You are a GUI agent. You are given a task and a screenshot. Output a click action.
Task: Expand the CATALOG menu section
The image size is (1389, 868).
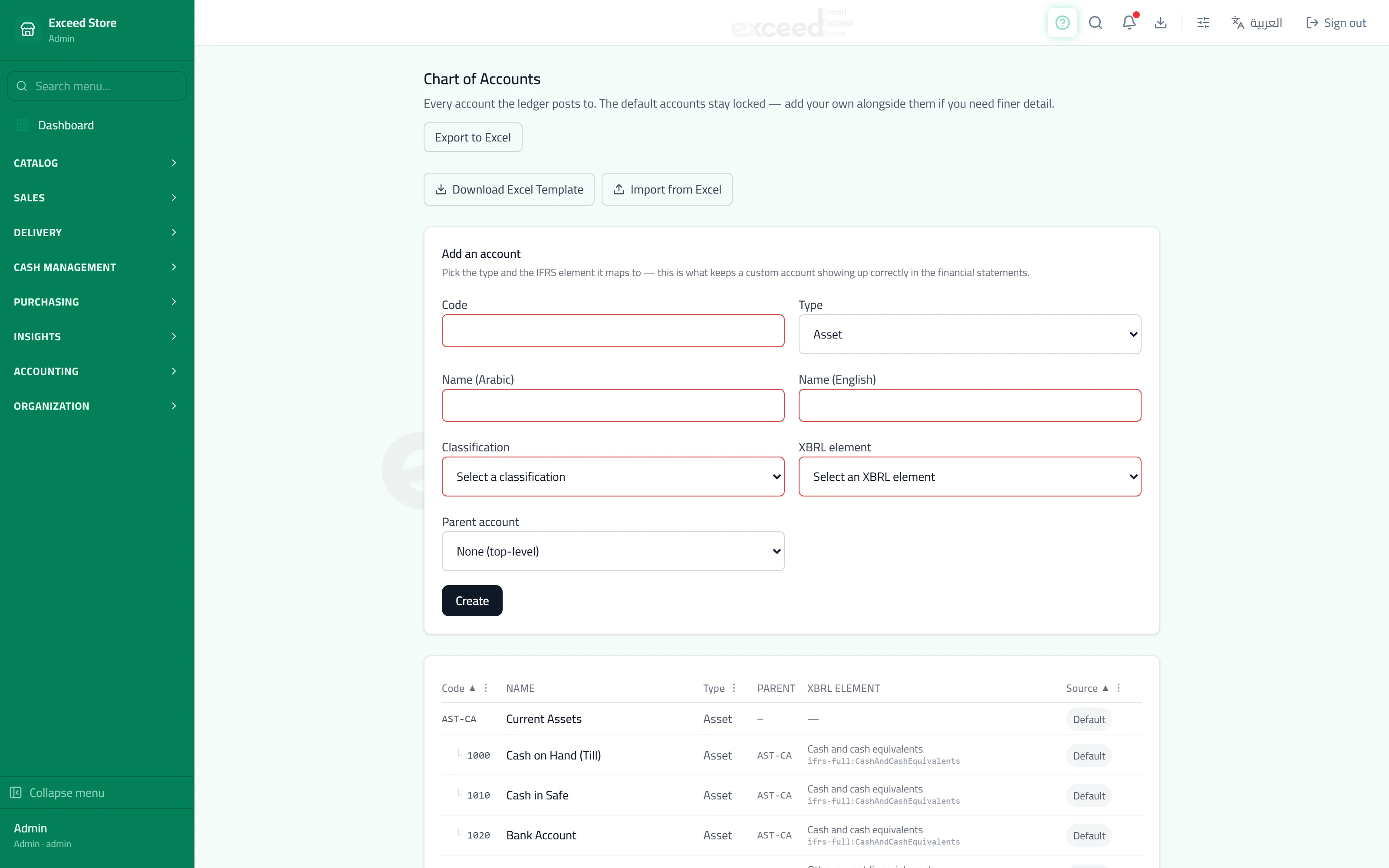click(96, 163)
